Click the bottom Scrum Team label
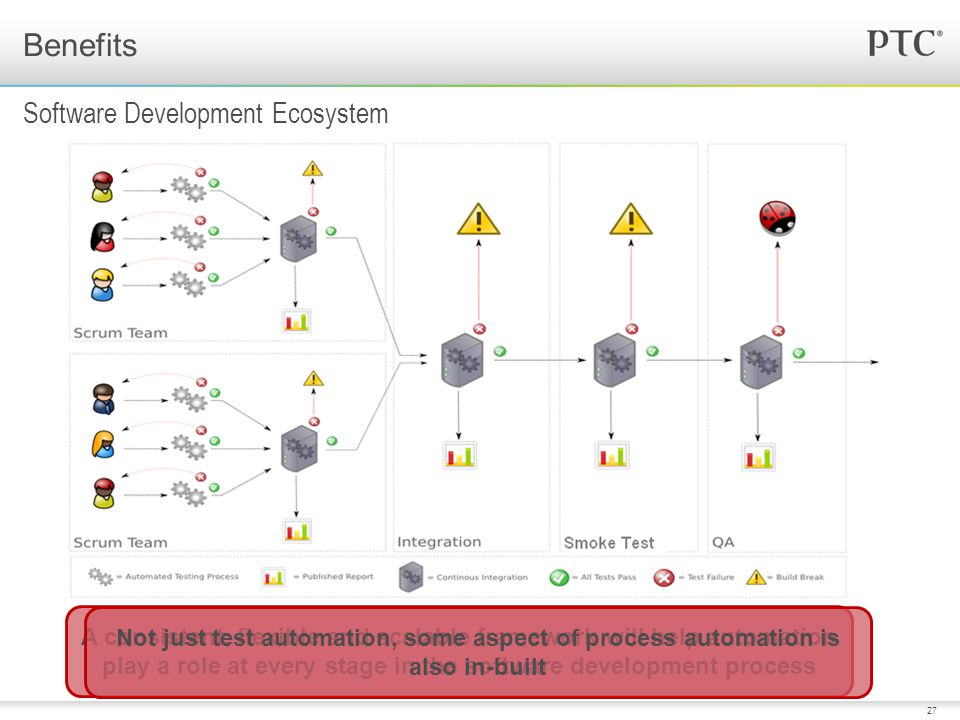 pyautogui.click(x=120, y=542)
